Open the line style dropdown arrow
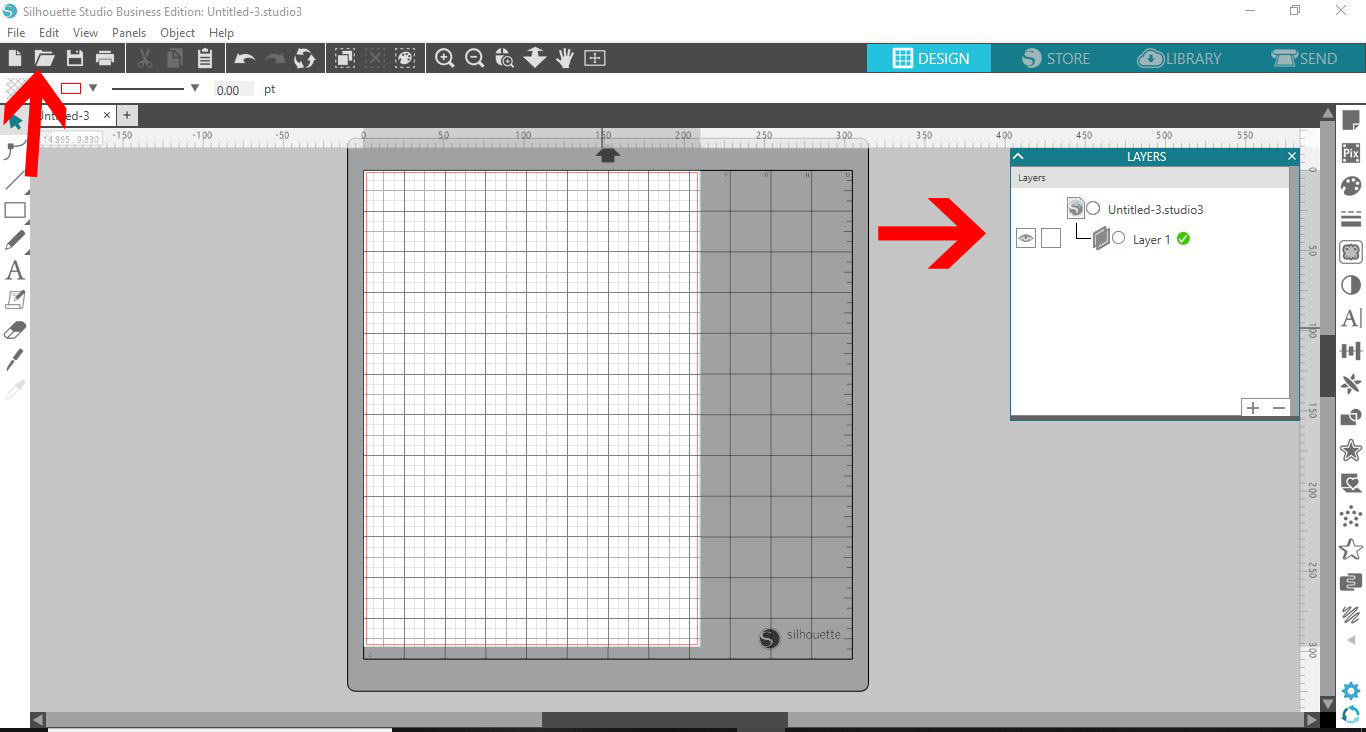This screenshot has height=732, width=1366. click(195, 88)
